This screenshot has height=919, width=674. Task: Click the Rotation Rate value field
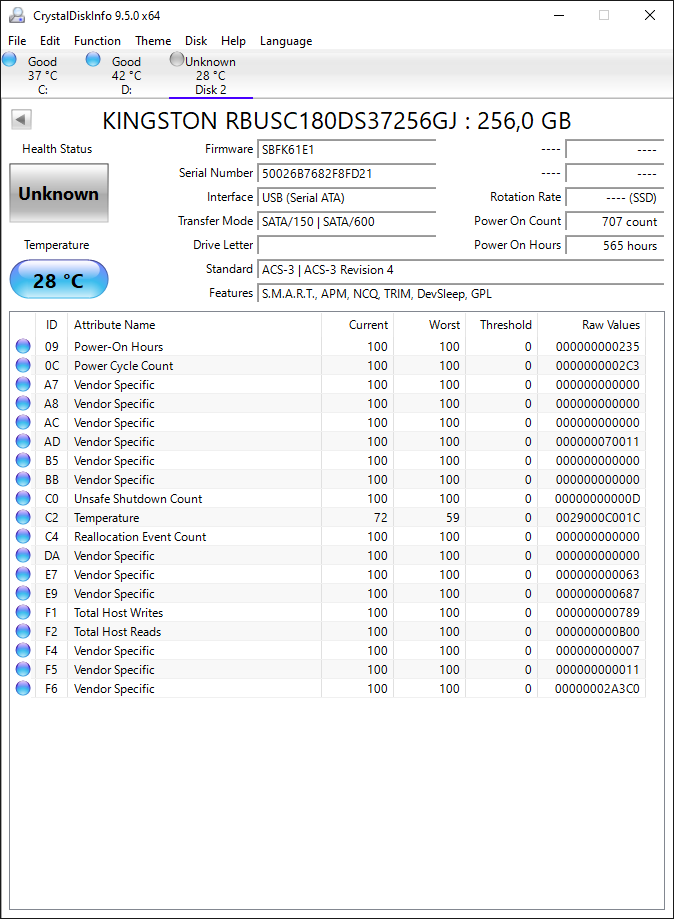coord(614,198)
